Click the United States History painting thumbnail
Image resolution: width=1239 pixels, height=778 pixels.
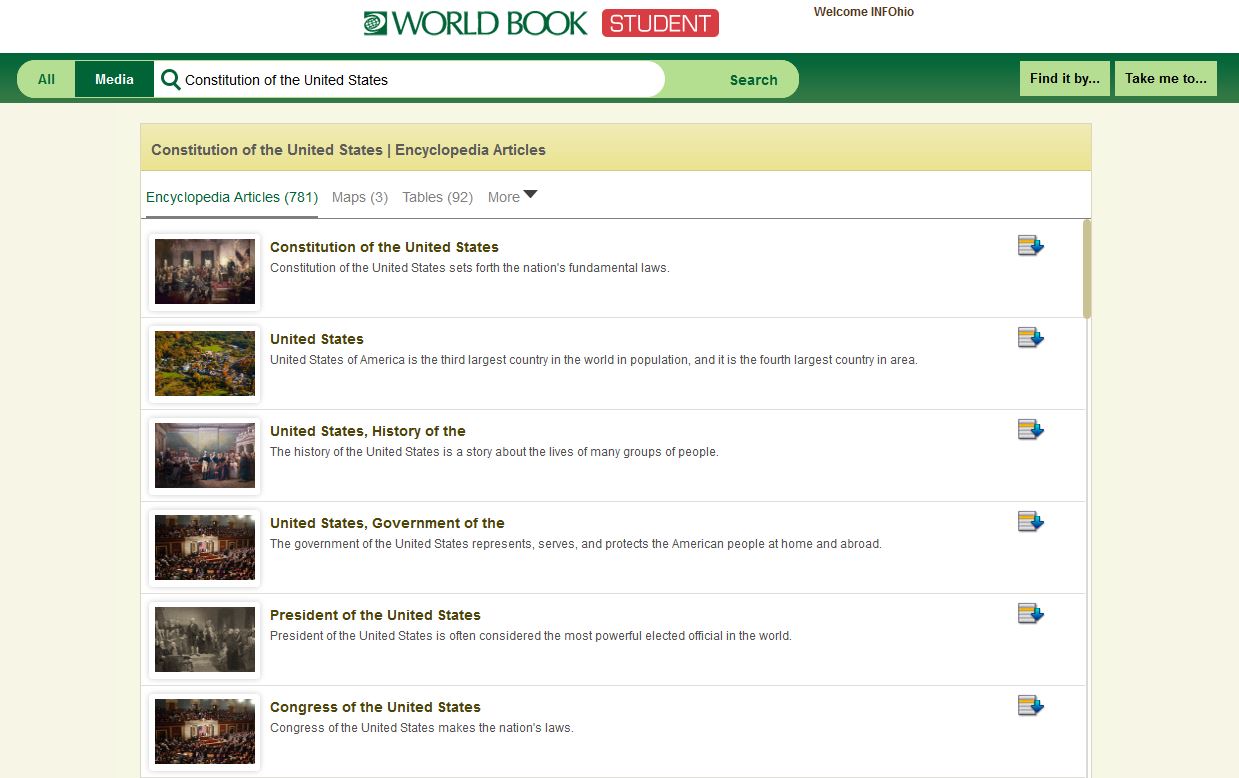[x=205, y=455]
